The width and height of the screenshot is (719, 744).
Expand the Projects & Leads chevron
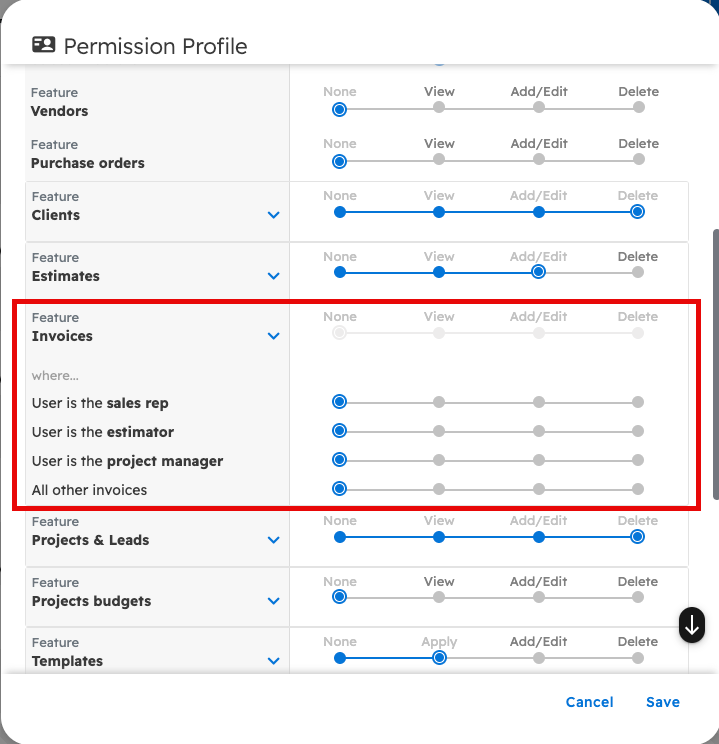pyautogui.click(x=274, y=540)
